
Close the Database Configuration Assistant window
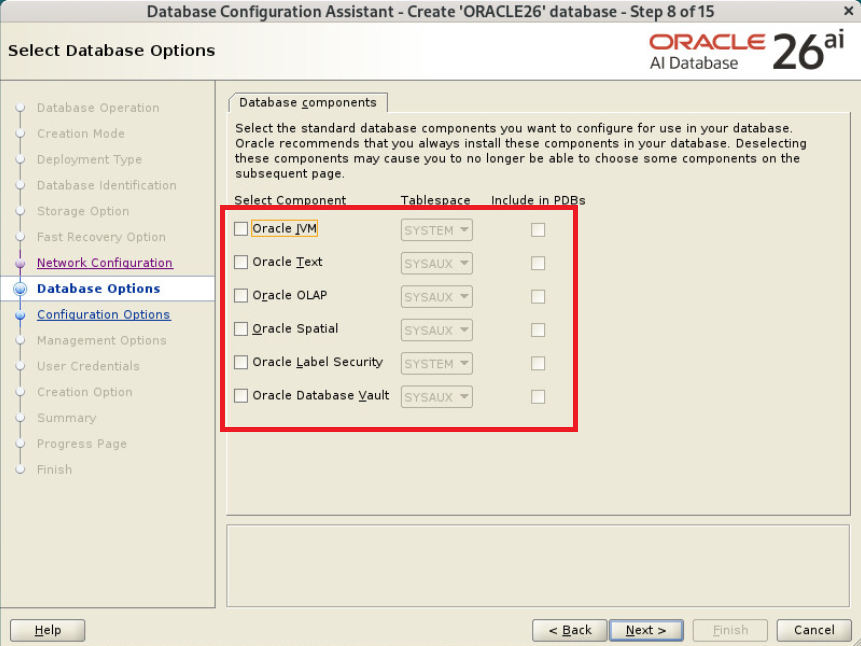coord(848,10)
